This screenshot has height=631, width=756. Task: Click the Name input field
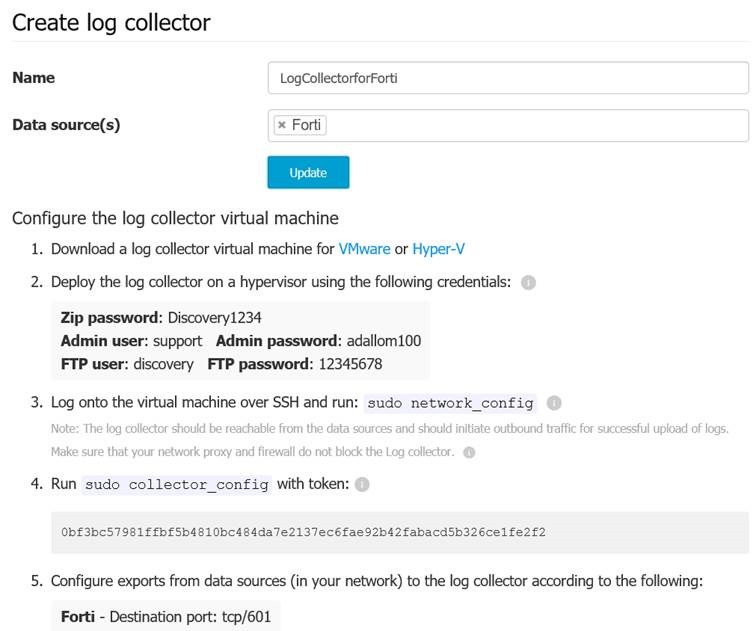508,78
